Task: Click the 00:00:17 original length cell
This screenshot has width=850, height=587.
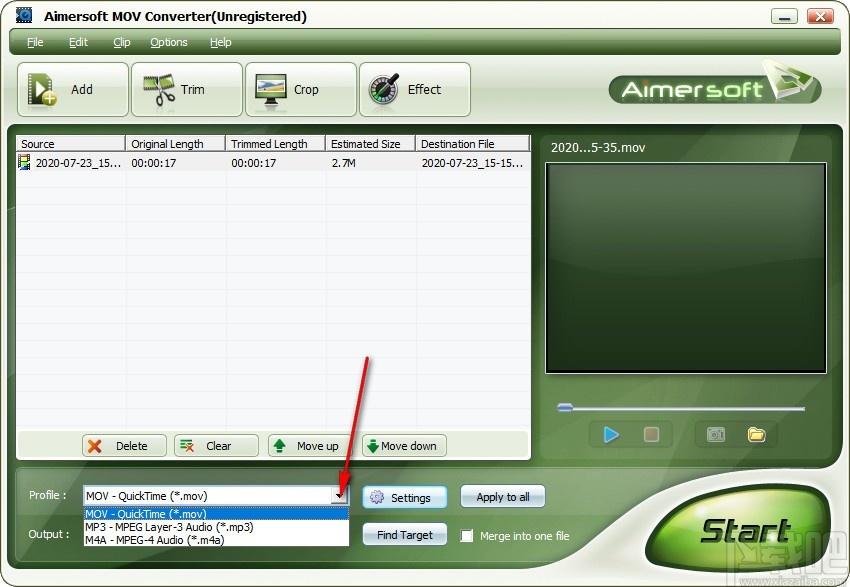Action: coord(154,163)
